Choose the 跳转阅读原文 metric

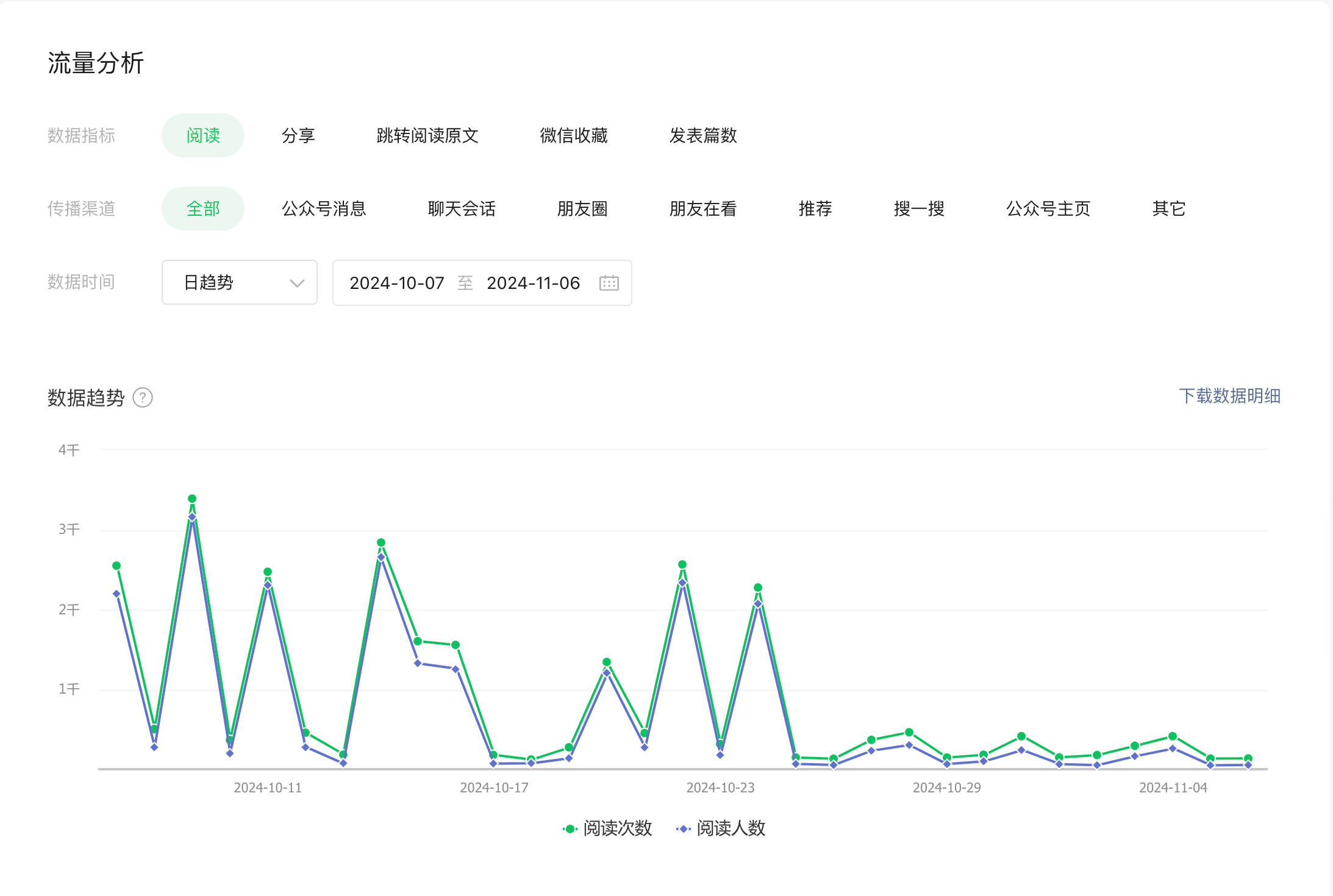[x=427, y=135]
